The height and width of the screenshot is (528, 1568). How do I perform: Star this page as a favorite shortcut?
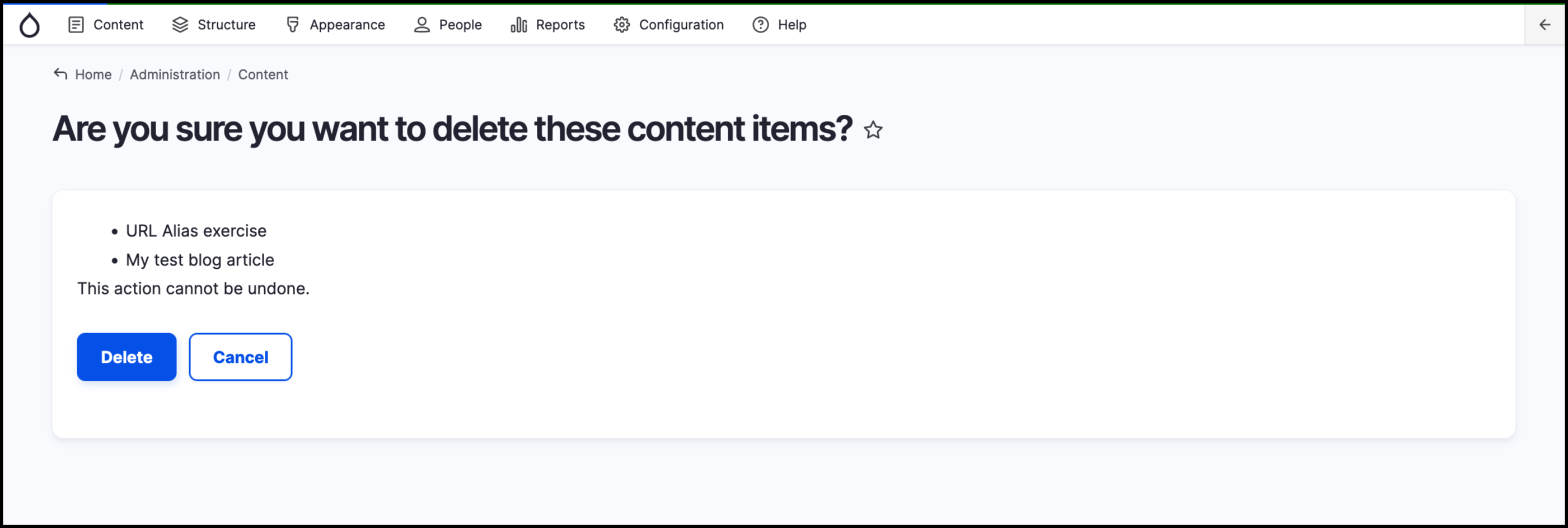873,130
